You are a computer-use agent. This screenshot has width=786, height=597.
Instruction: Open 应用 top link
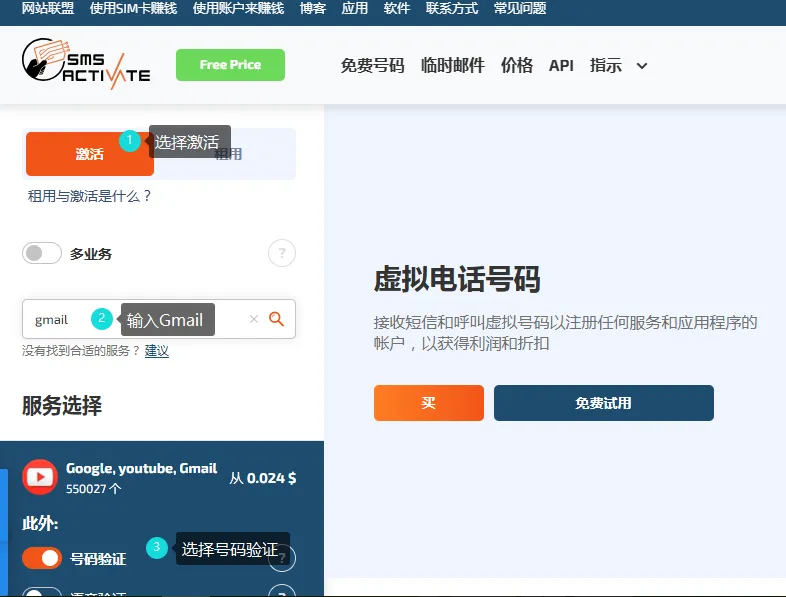coord(354,9)
